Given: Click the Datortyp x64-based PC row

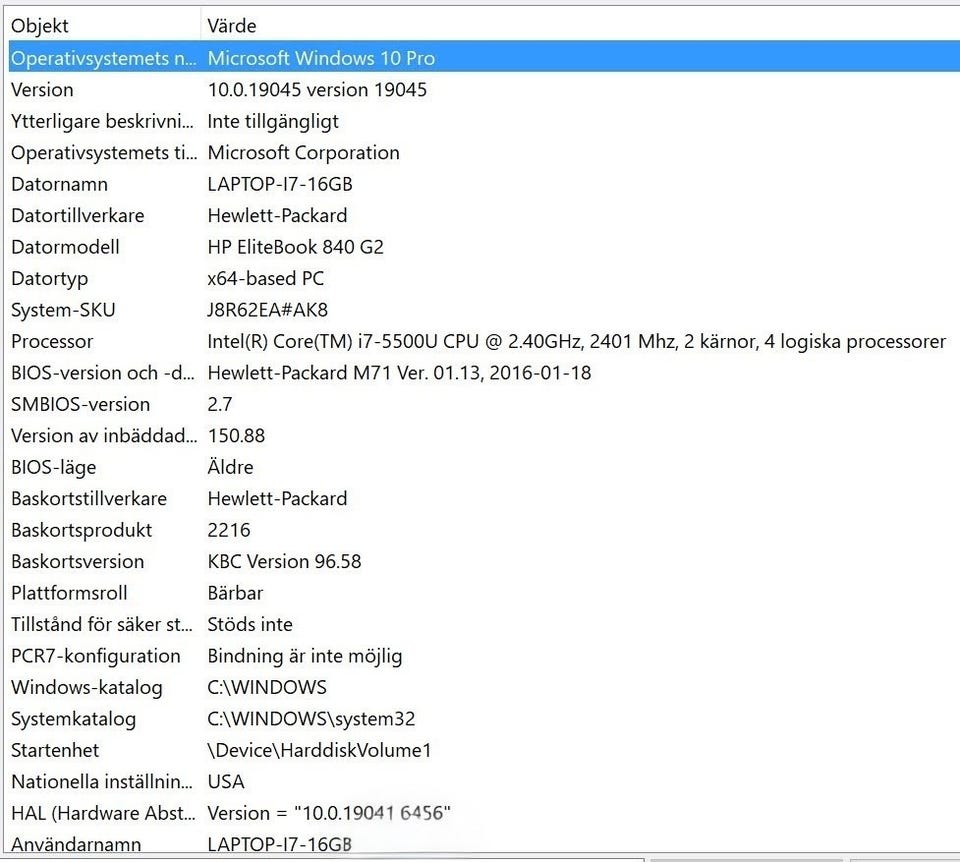Looking at the screenshot, I should click(265, 278).
